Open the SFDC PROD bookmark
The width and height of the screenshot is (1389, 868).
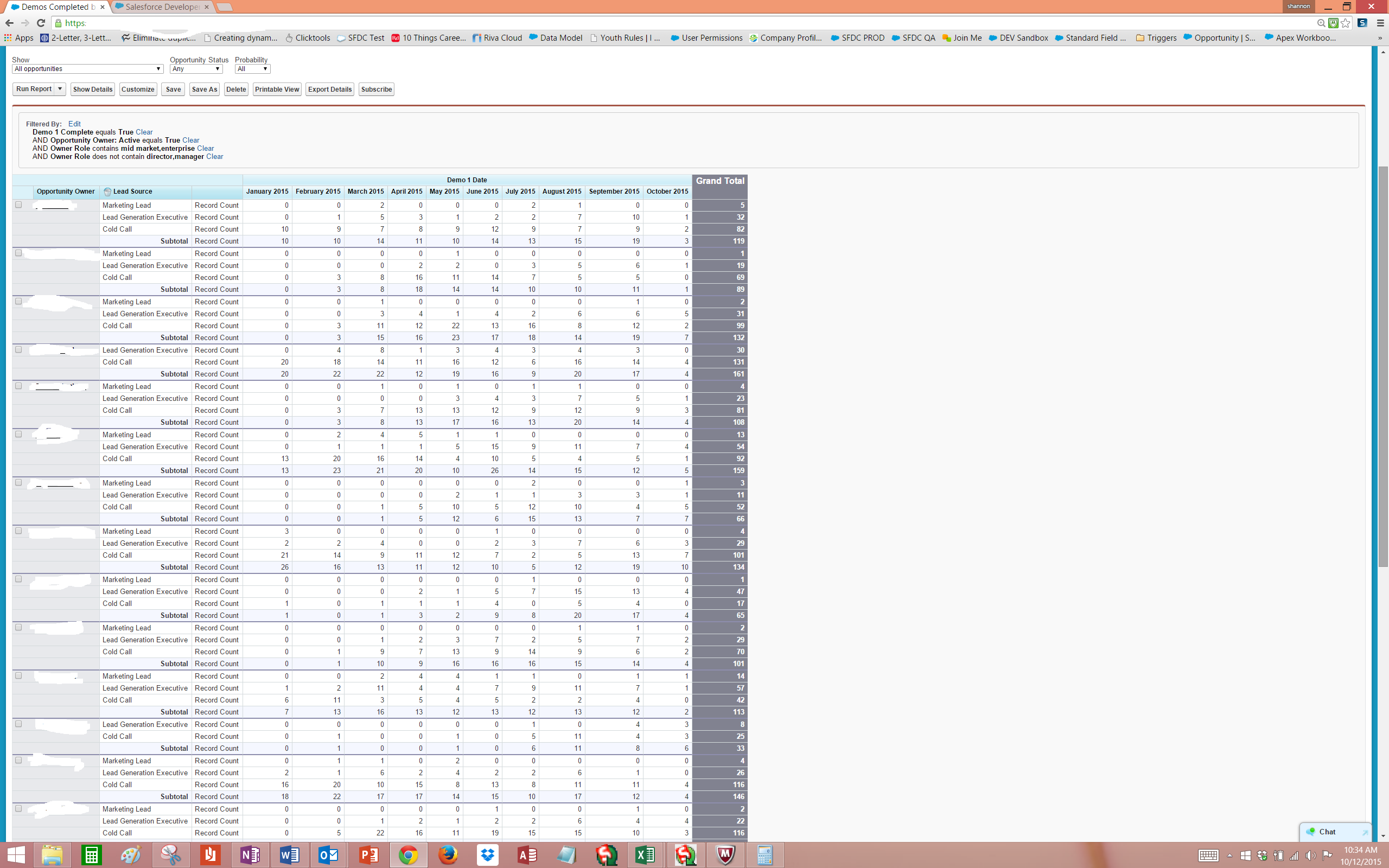pos(857,38)
